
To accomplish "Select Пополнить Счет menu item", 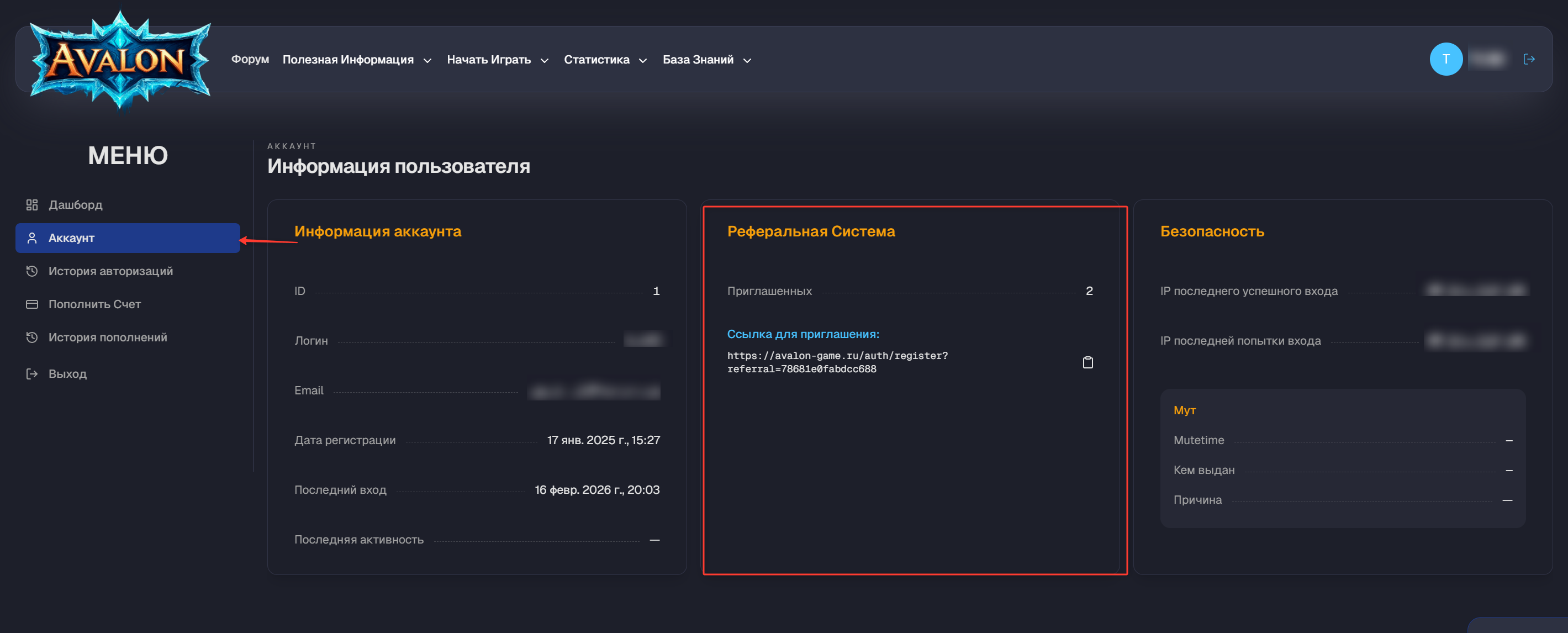I will [94, 304].
